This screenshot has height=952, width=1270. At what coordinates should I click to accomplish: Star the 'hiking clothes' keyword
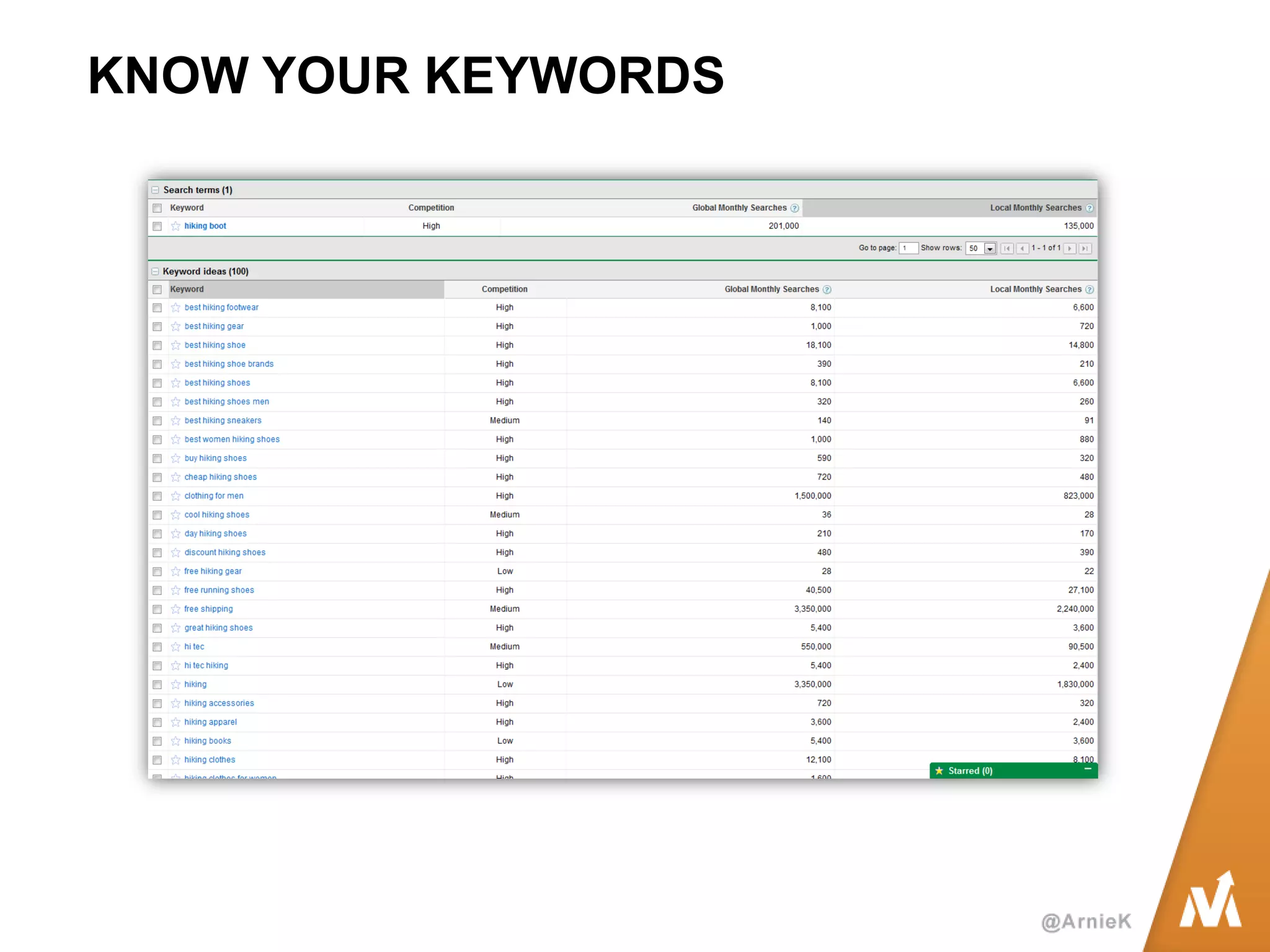coord(175,760)
